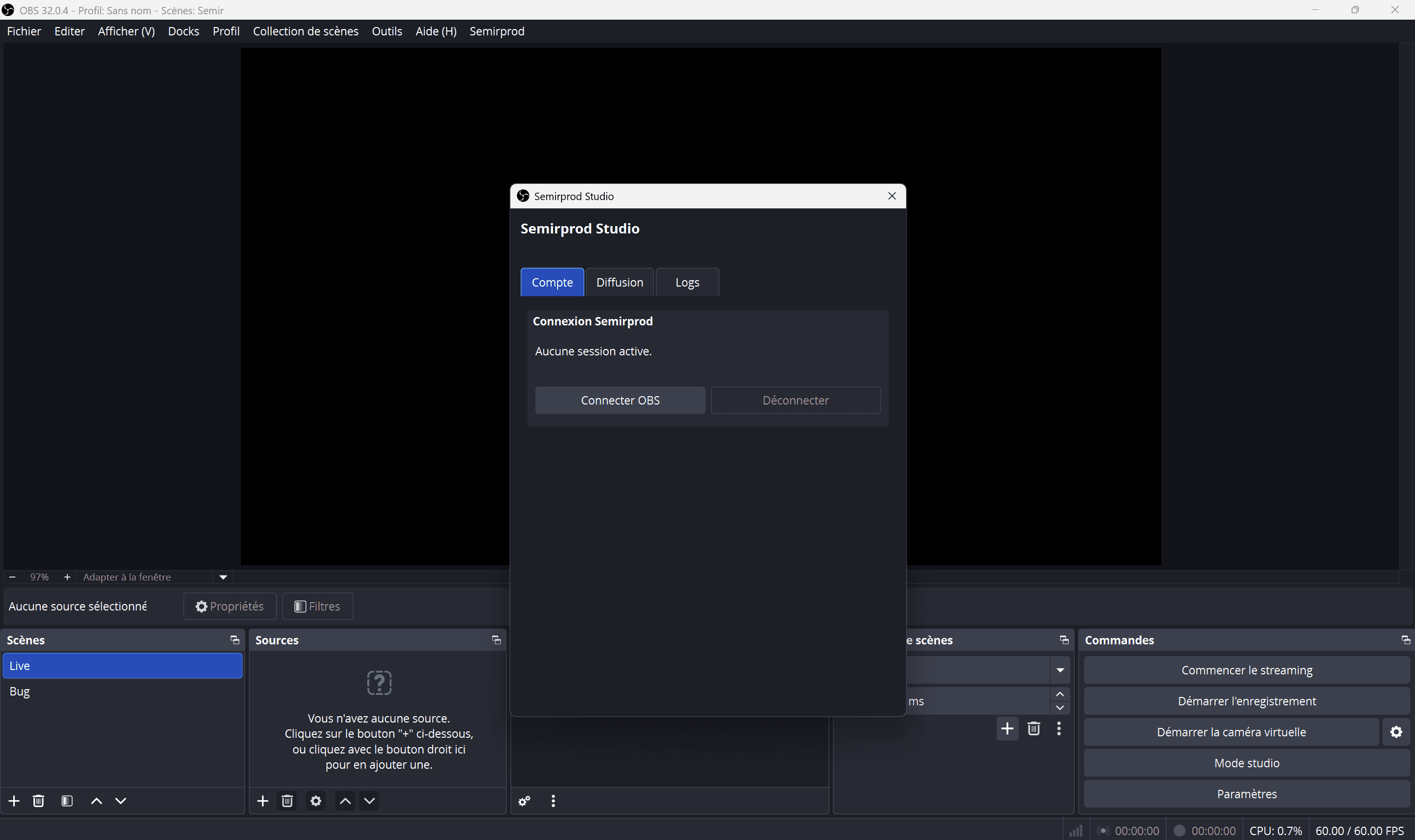Increase transition duration in ms

1060,694
